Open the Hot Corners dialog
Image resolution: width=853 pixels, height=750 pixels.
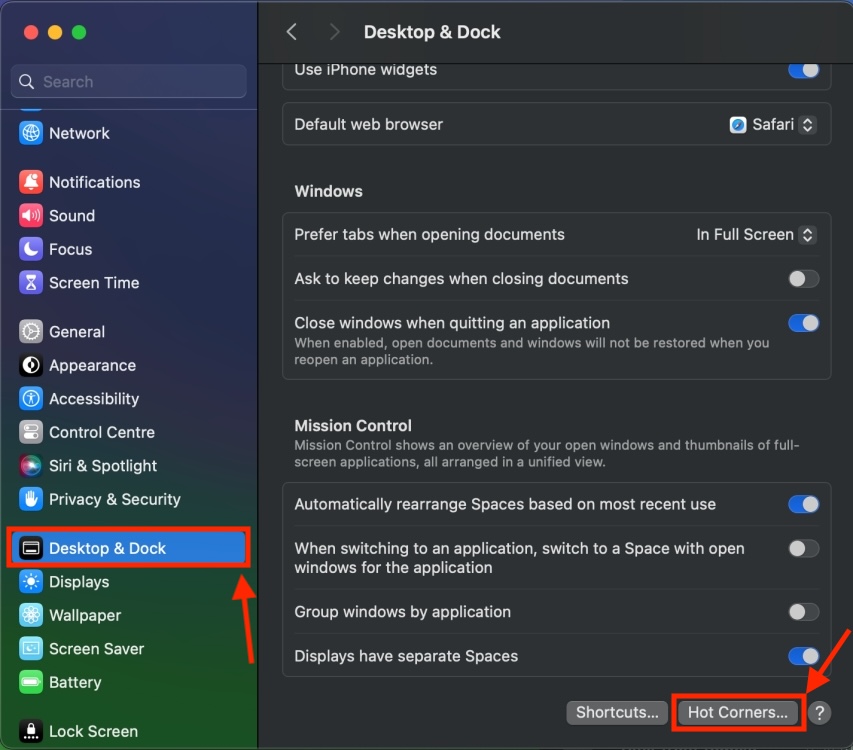point(737,712)
